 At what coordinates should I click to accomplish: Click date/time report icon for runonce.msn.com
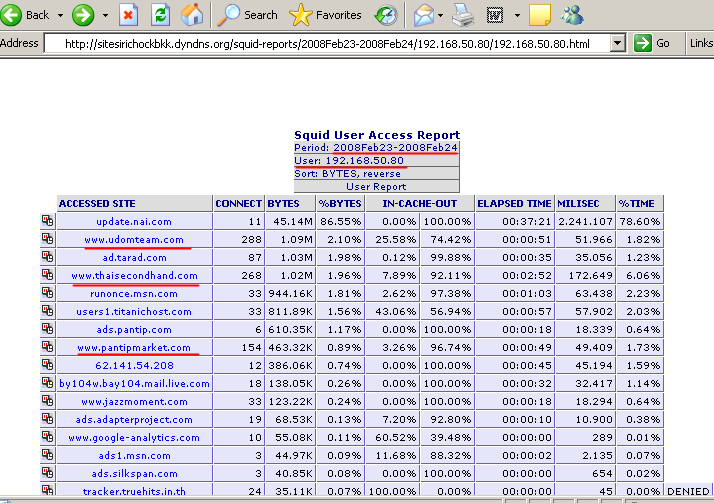click(x=48, y=293)
